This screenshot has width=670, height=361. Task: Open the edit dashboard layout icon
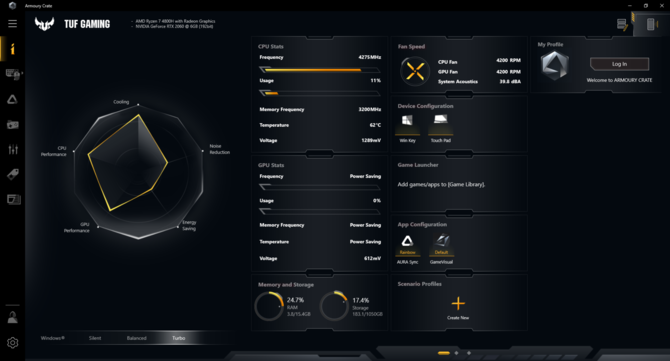pos(622,24)
